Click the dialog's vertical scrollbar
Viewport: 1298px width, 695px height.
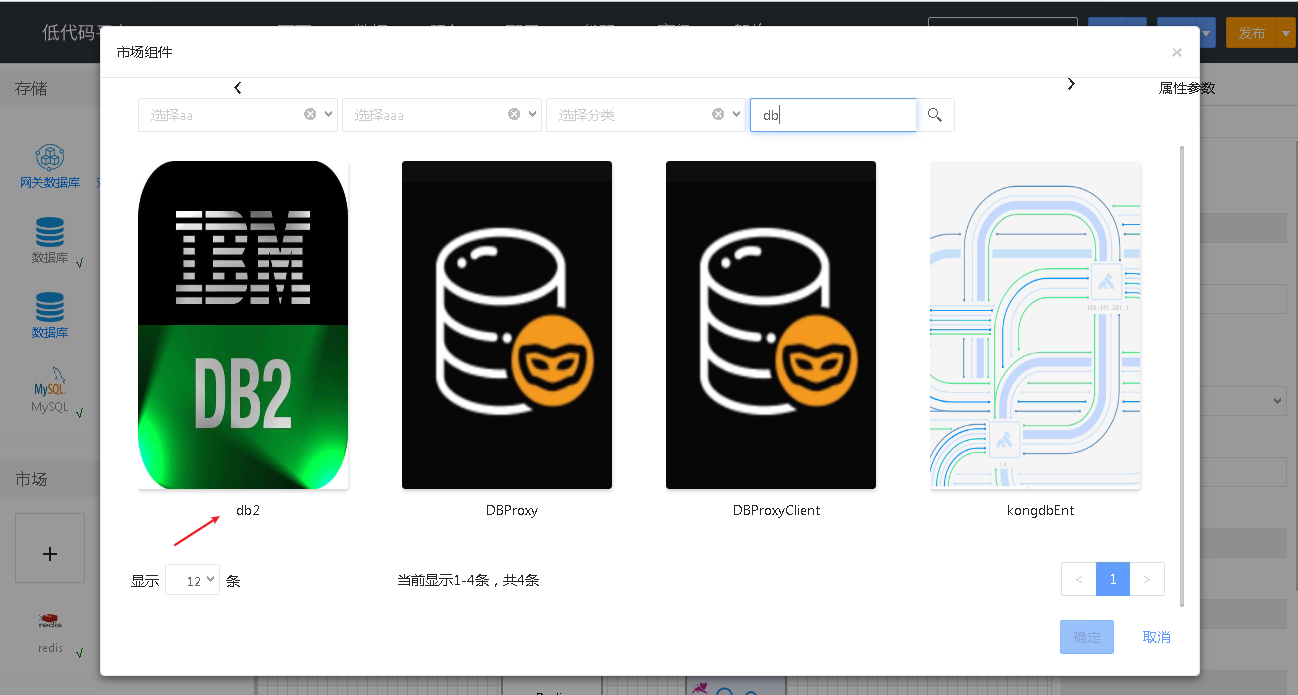[x=1183, y=375]
